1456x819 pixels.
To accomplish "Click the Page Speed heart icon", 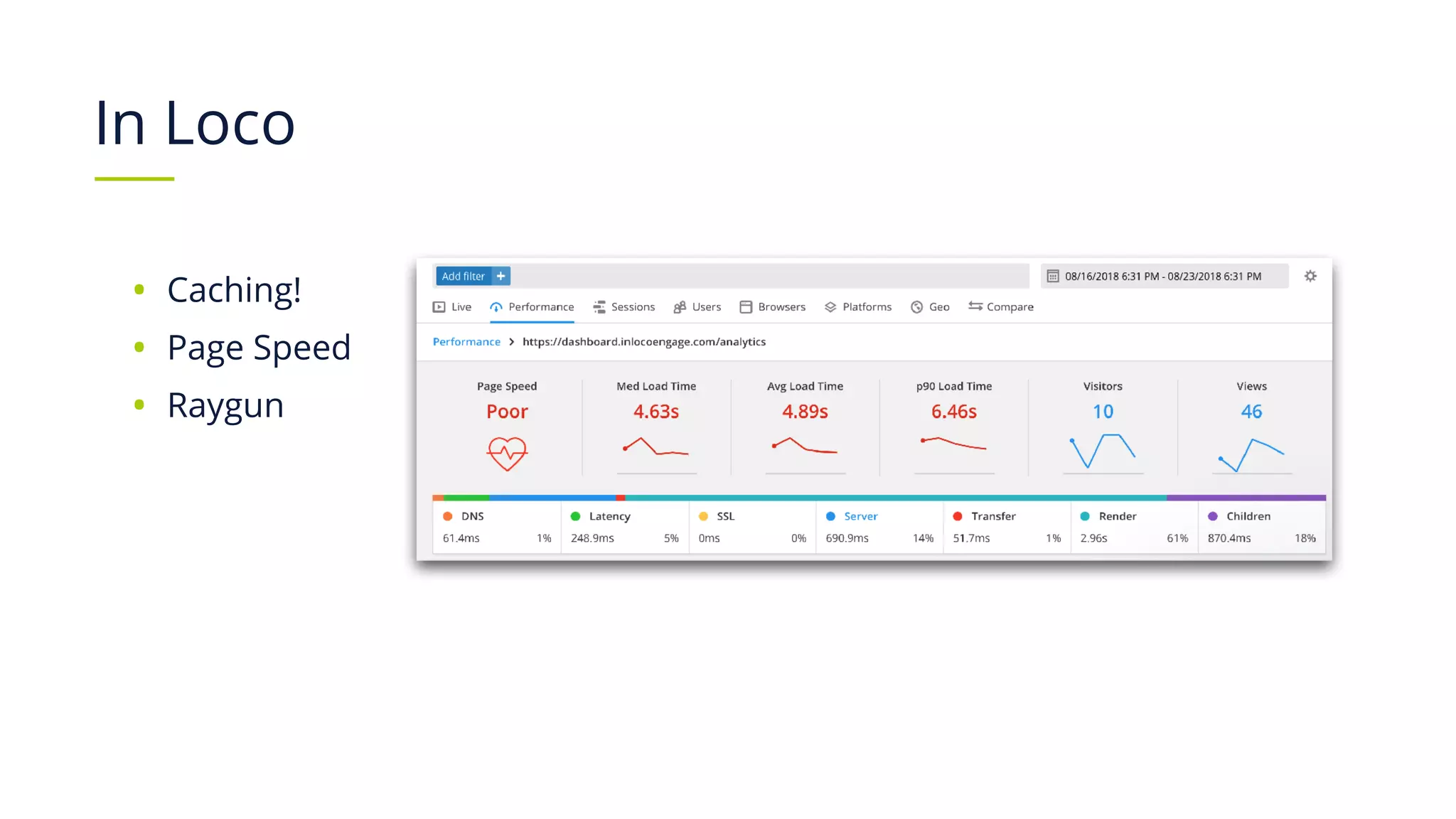I will click(507, 454).
